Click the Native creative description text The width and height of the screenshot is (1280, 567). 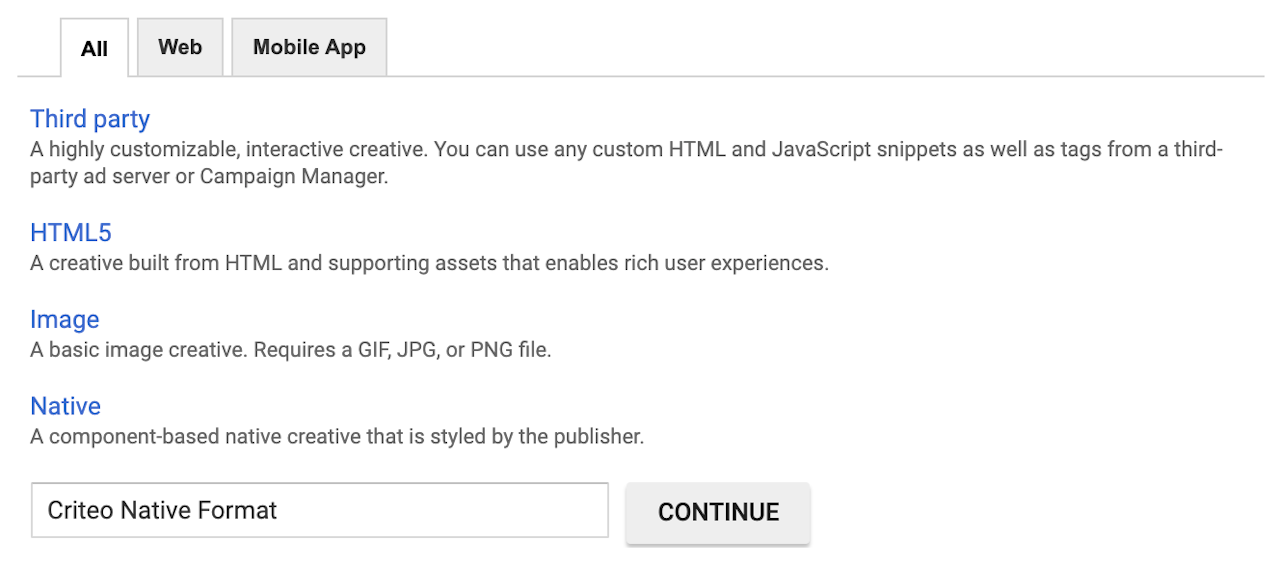coord(337,437)
